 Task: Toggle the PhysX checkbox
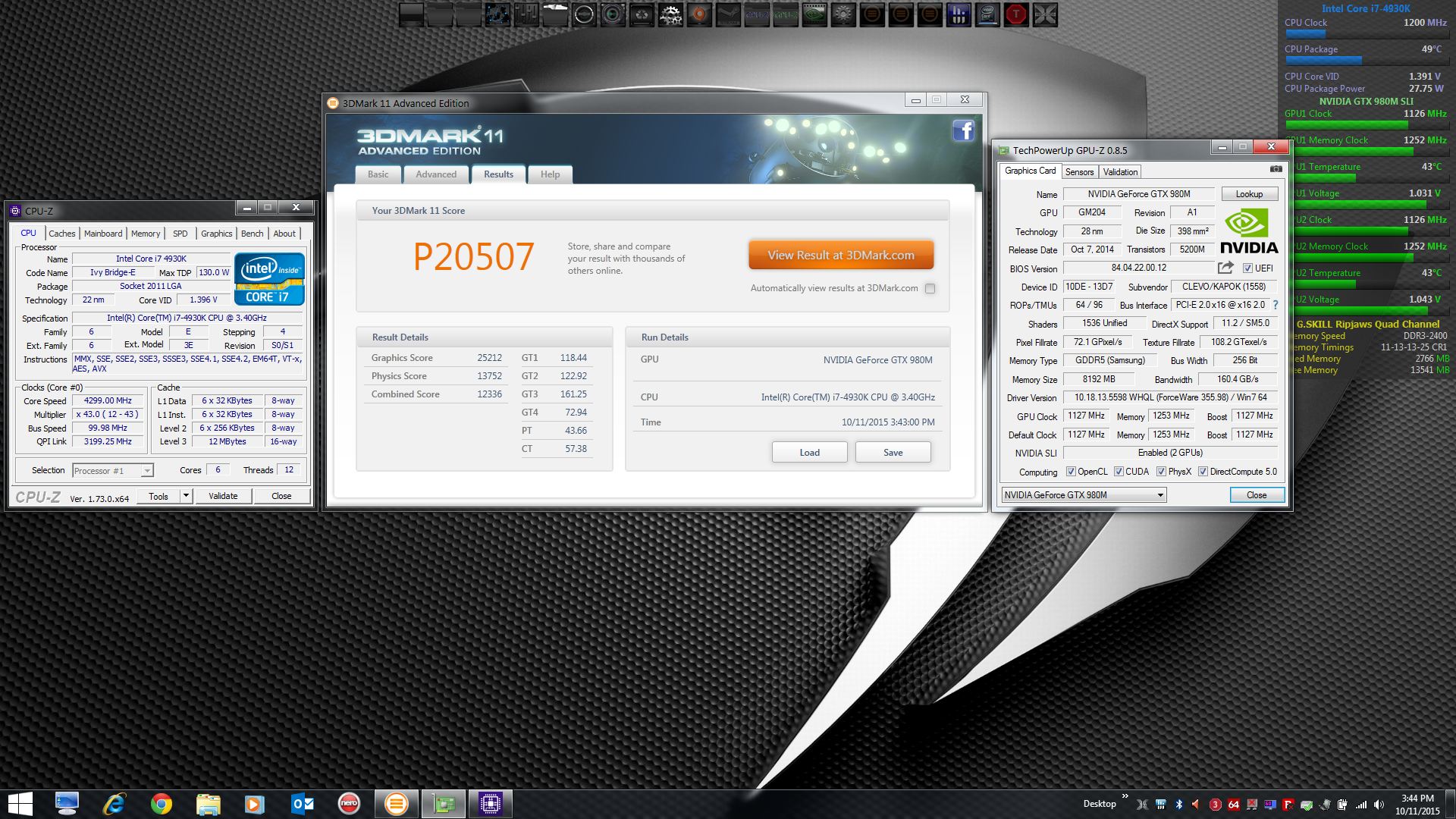click(x=1161, y=472)
